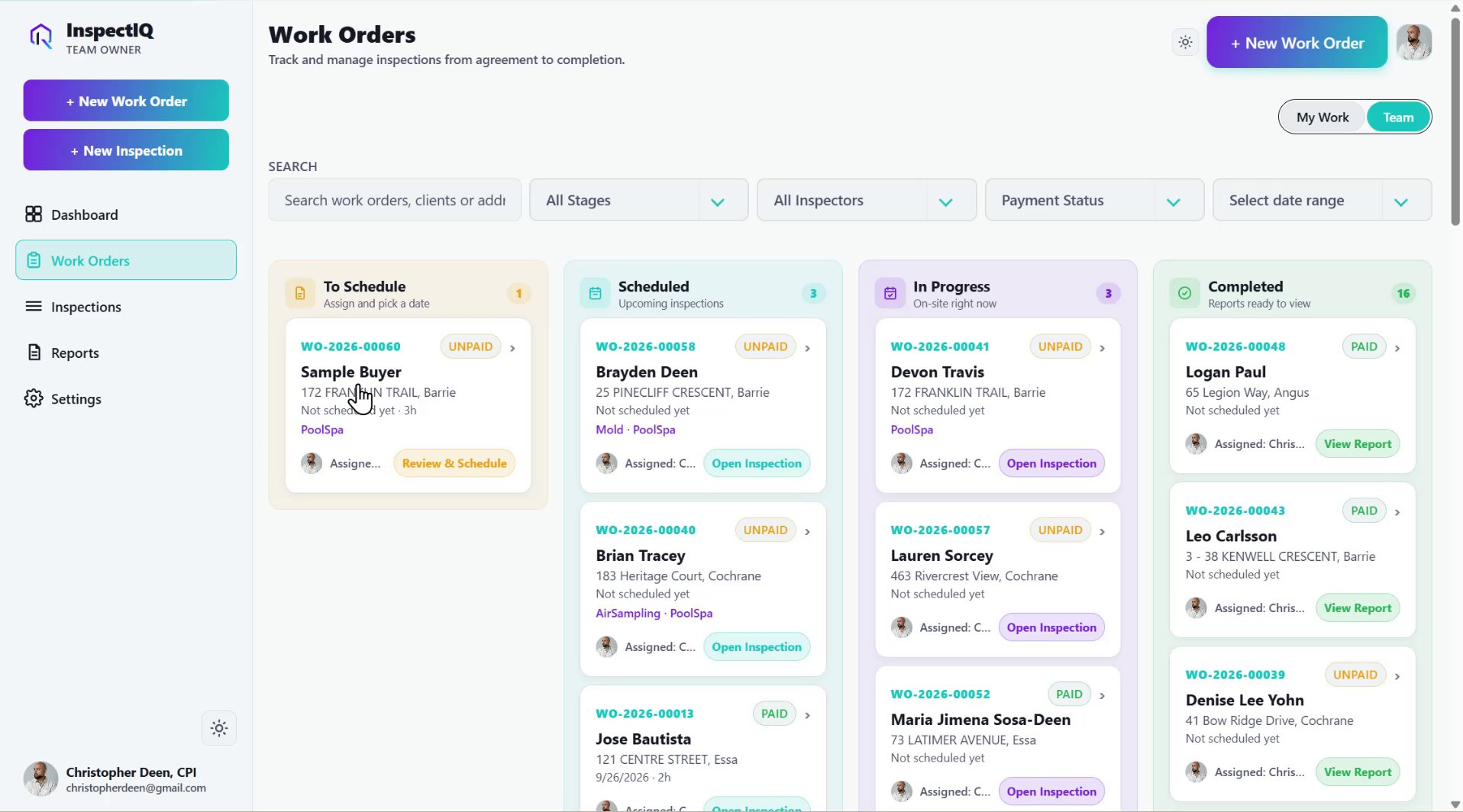Open chevron on WO-2026-00048 card
The height and width of the screenshot is (812, 1463).
(x=1397, y=348)
